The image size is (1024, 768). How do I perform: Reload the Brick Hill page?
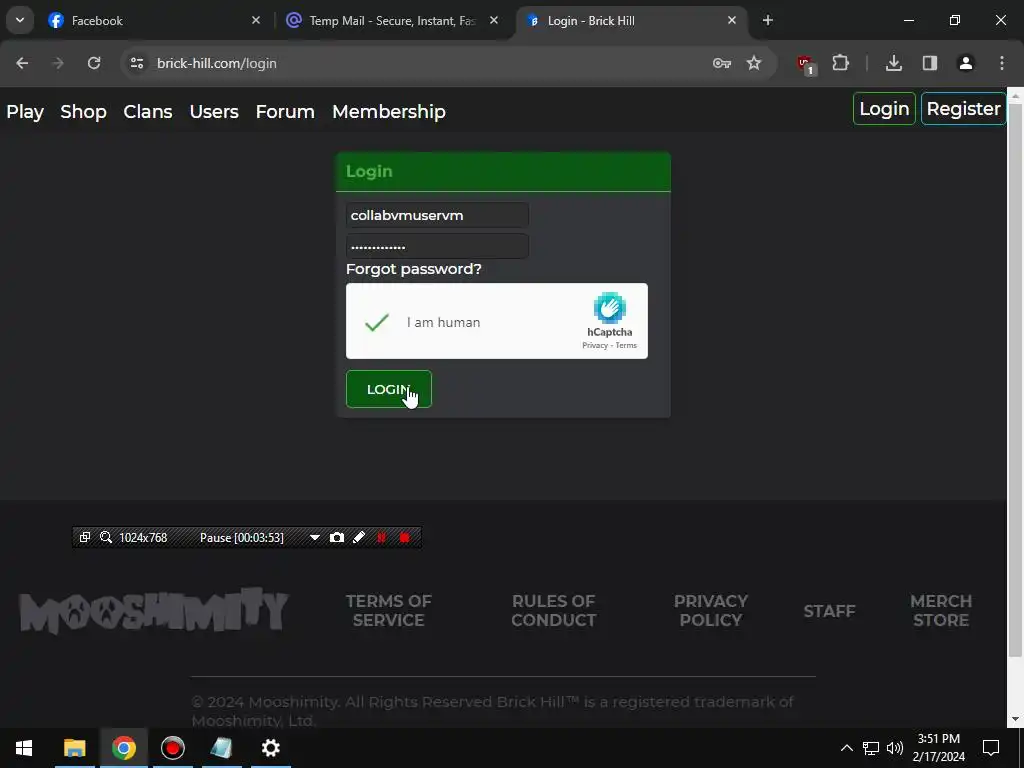[94, 63]
